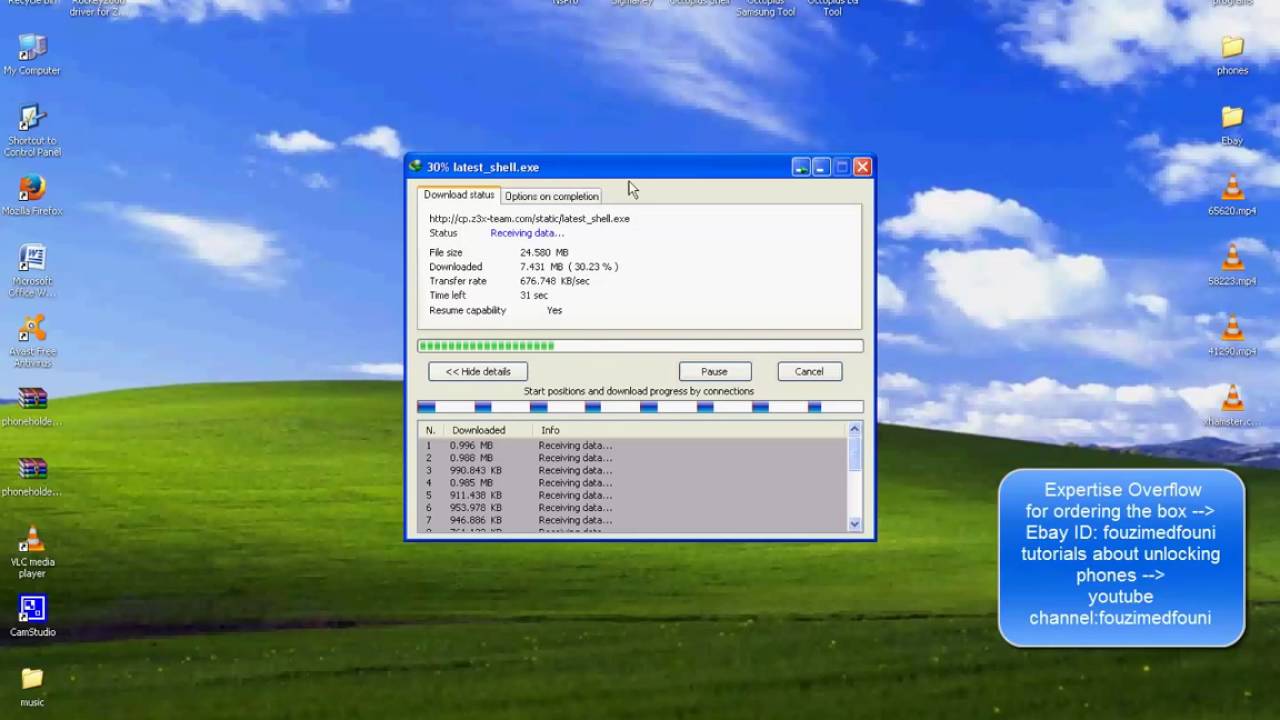Select the Ebay folder icon
Image resolution: width=1280 pixels, height=720 pixels.
click(1232, 125)
